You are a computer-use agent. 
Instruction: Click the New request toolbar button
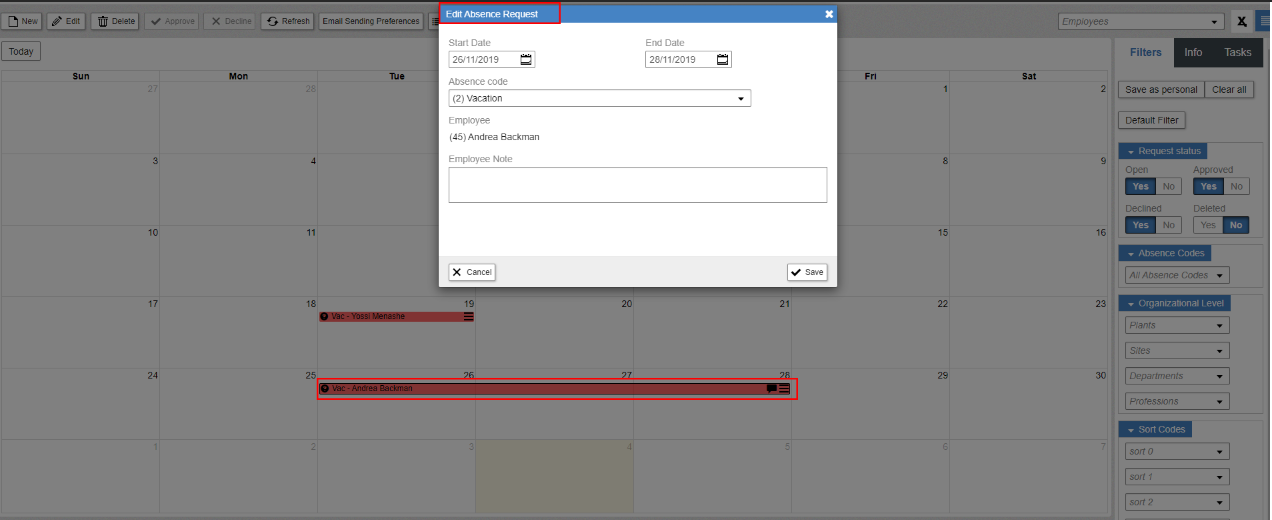coord(23,21)
